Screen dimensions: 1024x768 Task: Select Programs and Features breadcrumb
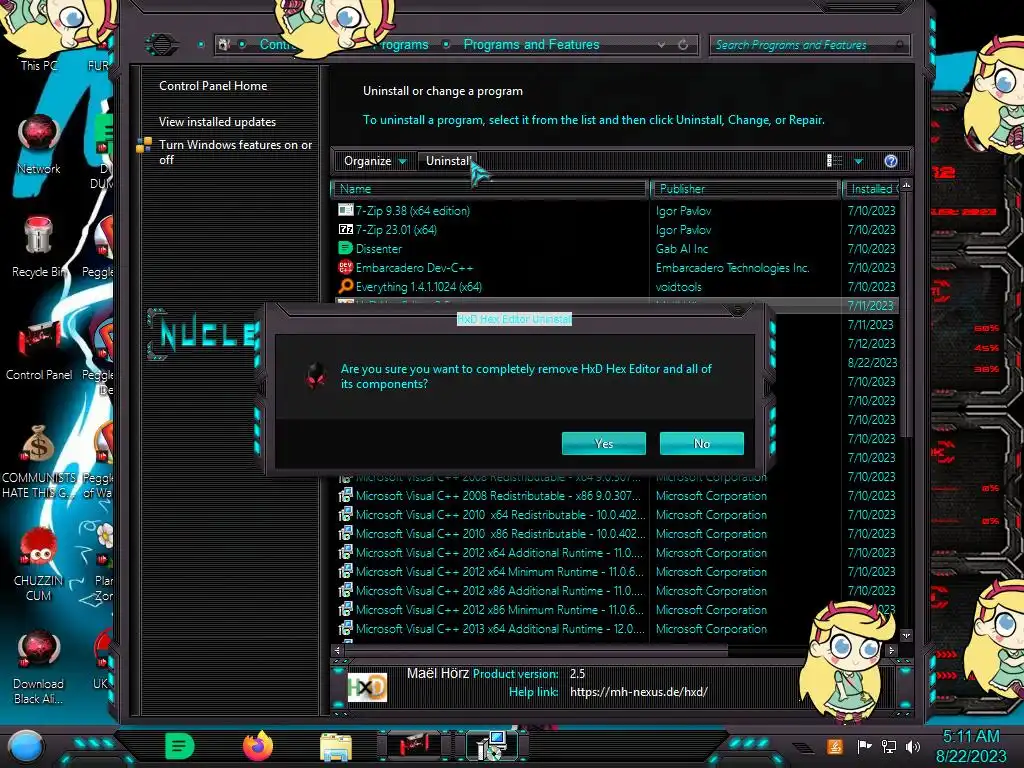pos(531,44)
